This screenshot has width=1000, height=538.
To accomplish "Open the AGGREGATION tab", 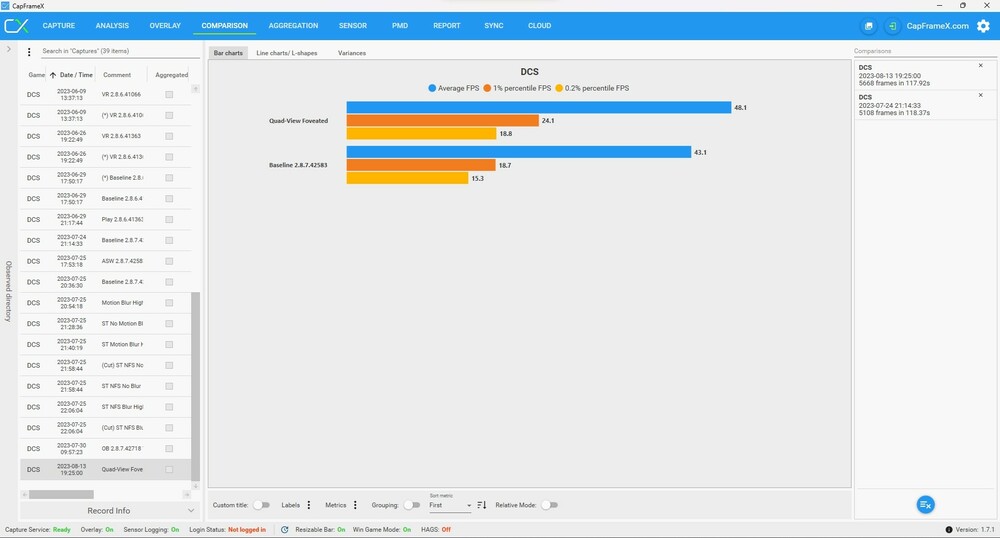I will (293, 26).
